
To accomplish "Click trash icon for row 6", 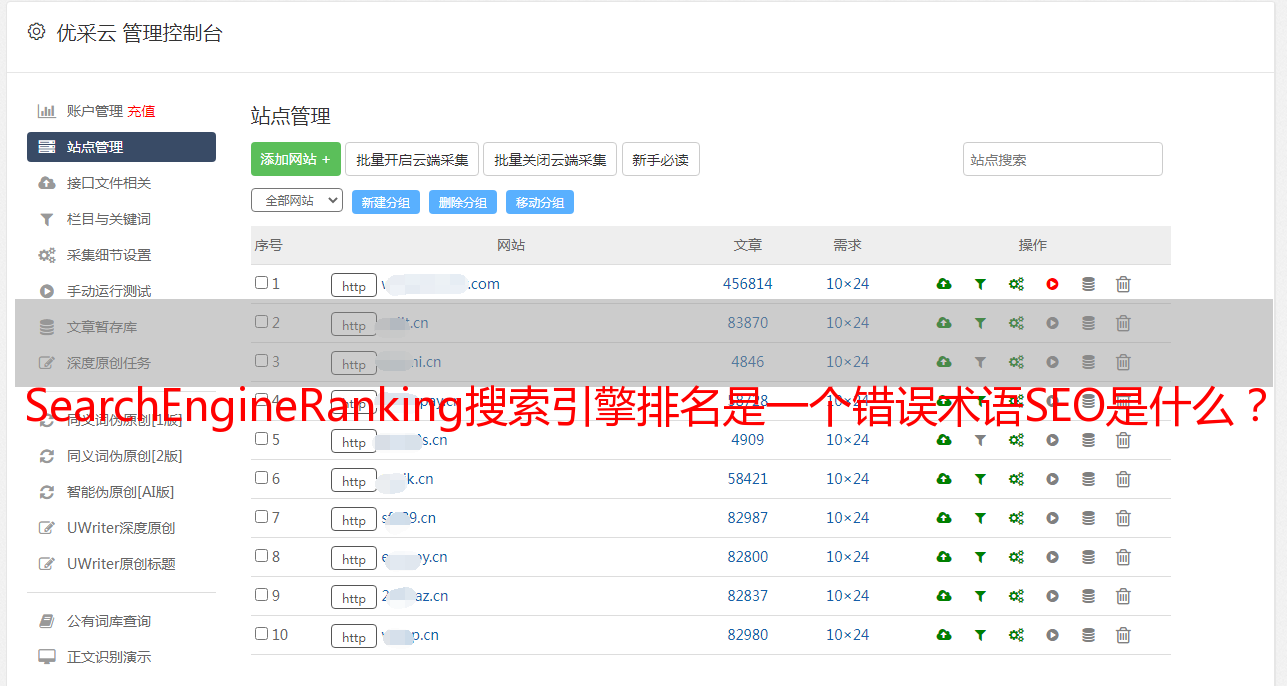I will coord(1123,479).
